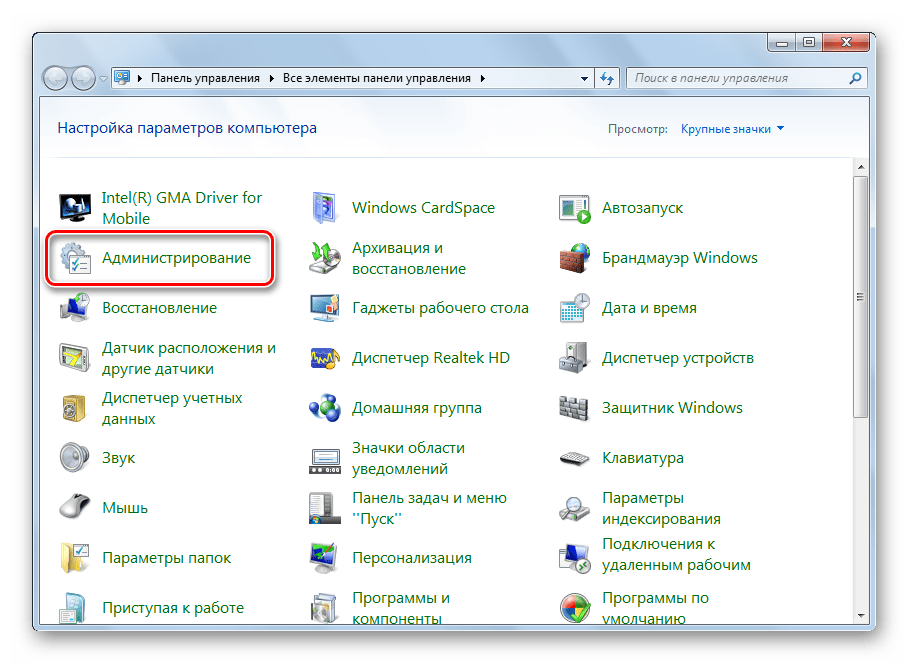Screen dimensions: 909x664
Task: Expand the Крупные значки view dropdown
Action: pos(732,129)
